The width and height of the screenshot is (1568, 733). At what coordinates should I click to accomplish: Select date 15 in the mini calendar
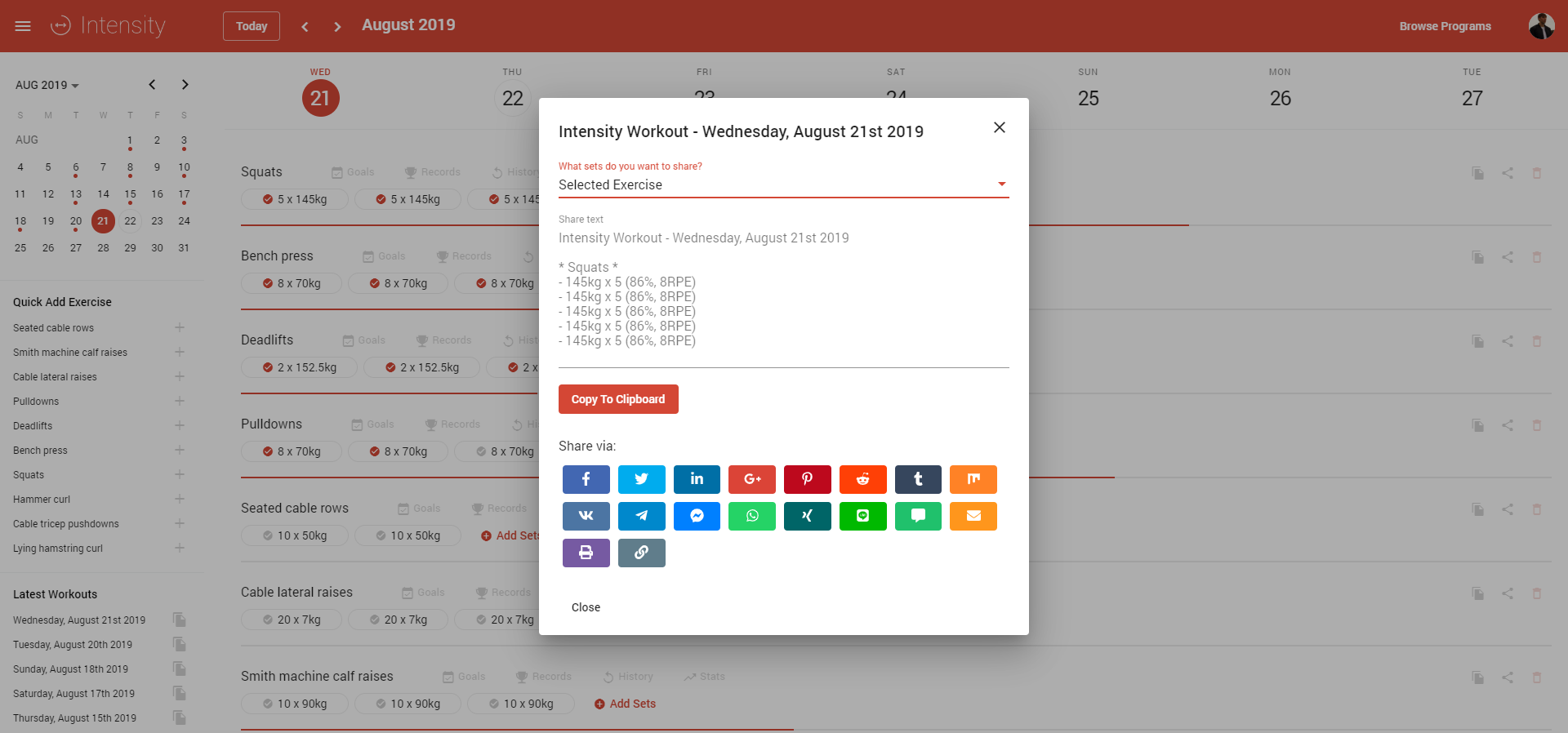coord(130,194)
